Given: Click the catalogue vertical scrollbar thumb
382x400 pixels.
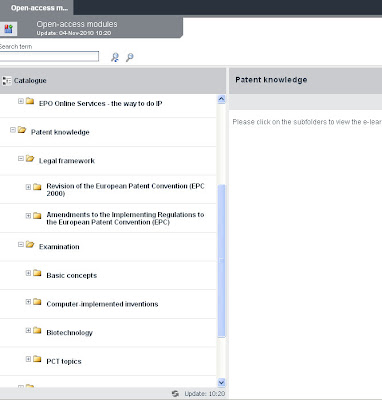Looking at the screenshot, I should pyautogui.click(x=221, y=261).
